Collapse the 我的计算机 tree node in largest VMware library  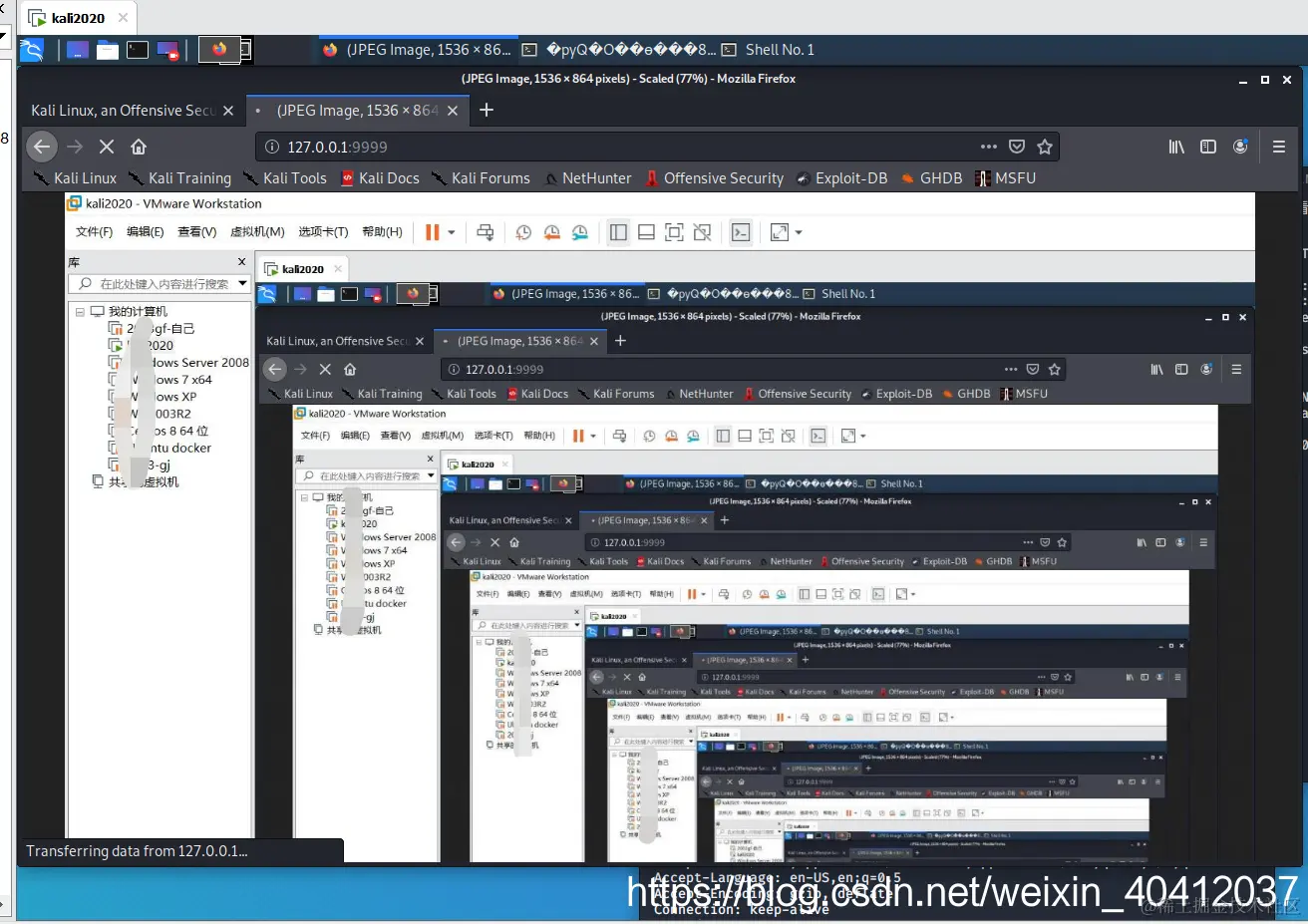80,311
